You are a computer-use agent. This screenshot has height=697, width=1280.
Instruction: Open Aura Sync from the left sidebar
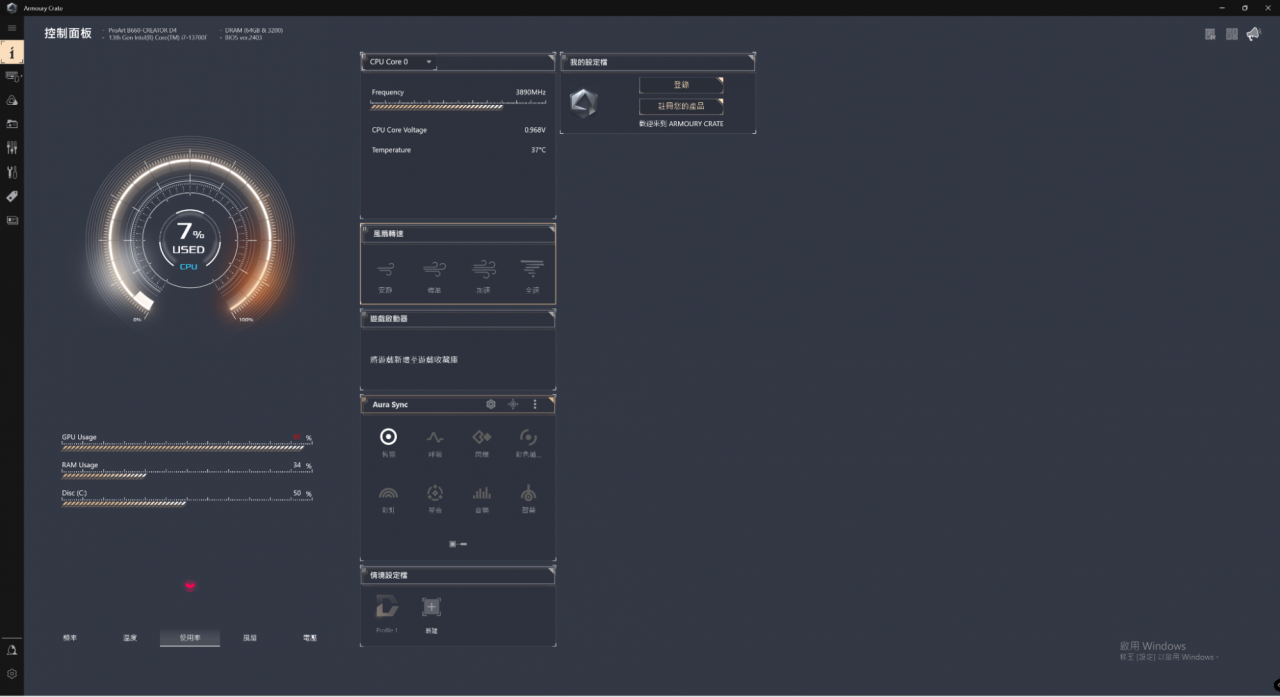[x=12, y=100]
